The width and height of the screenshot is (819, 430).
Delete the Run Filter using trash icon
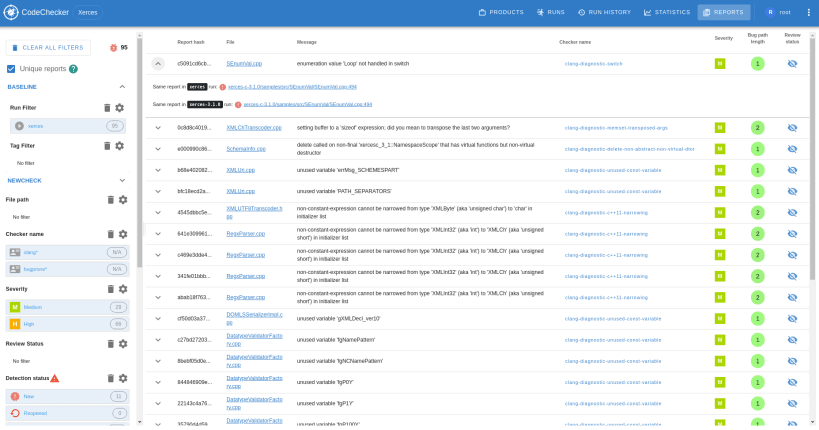click(x=107, y=108)
